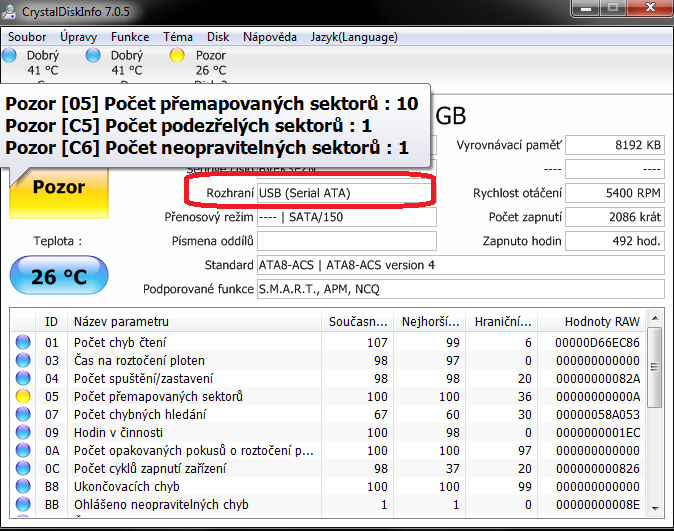
Task: Select second disk with Dobrý blue status
Action: (x=115, y=63)
